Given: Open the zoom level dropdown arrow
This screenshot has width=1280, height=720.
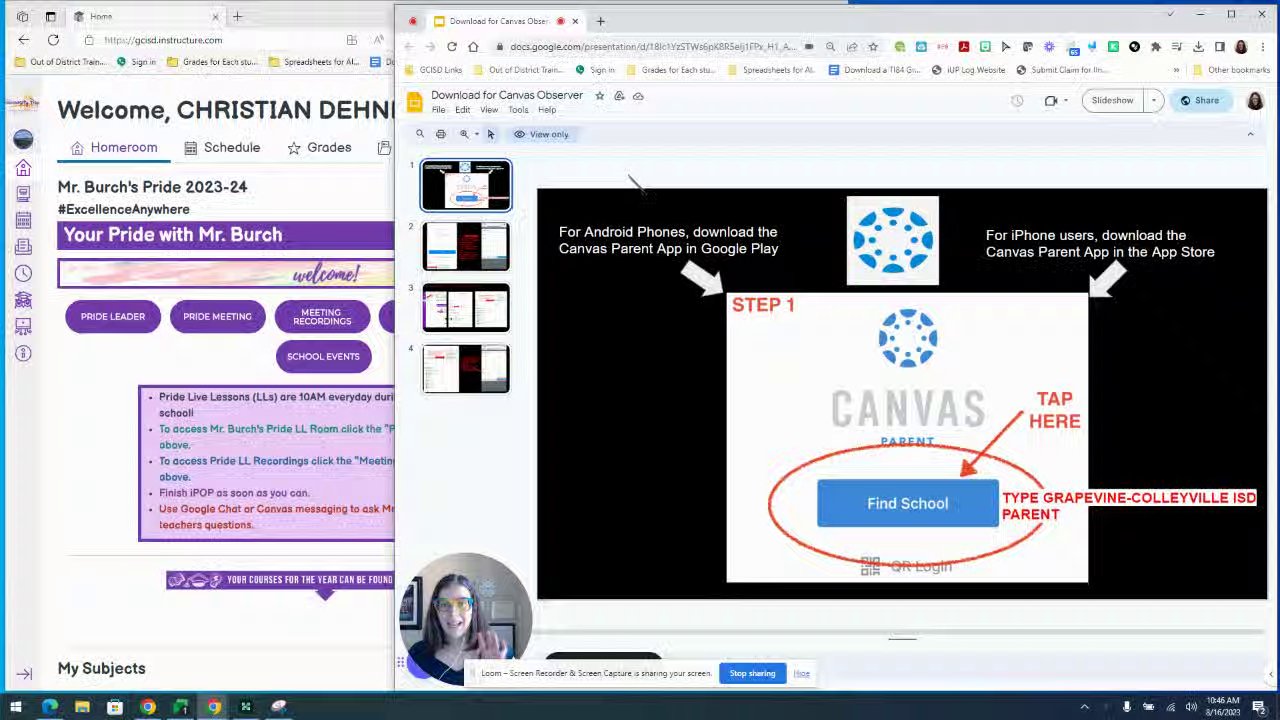Looking at the screenshot, I should point(477,134).
